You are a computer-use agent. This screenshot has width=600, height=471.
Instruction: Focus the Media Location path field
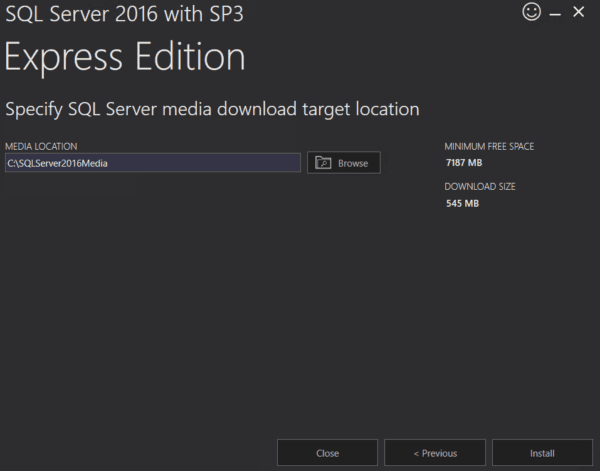click(153, 163)
